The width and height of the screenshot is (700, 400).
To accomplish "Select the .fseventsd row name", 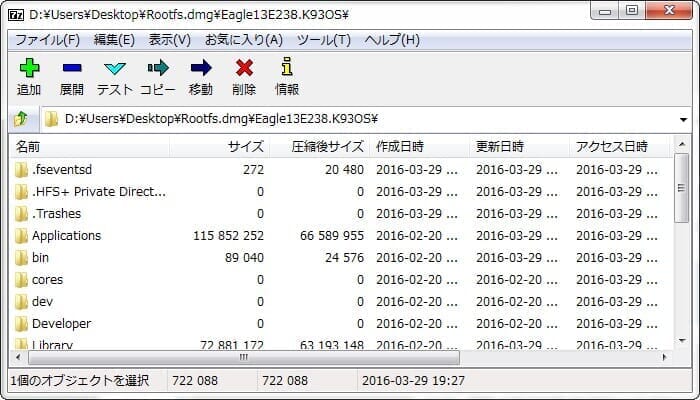I will tap(62, 170).
